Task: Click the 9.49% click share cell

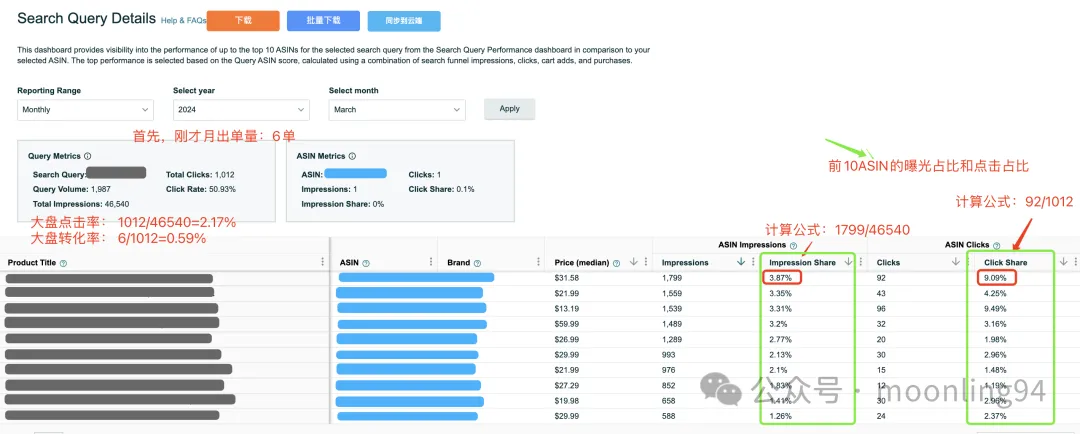Action: [x=996, y=309]
